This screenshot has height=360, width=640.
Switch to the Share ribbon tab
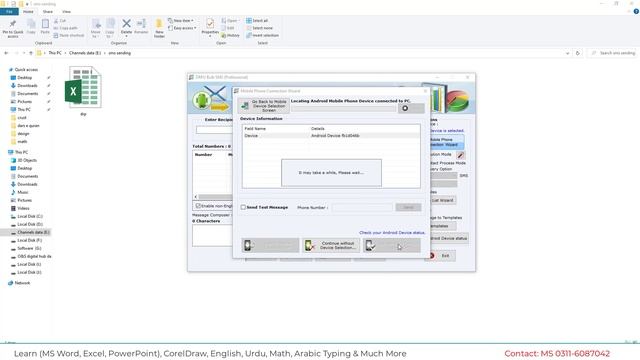click(48, 12)
